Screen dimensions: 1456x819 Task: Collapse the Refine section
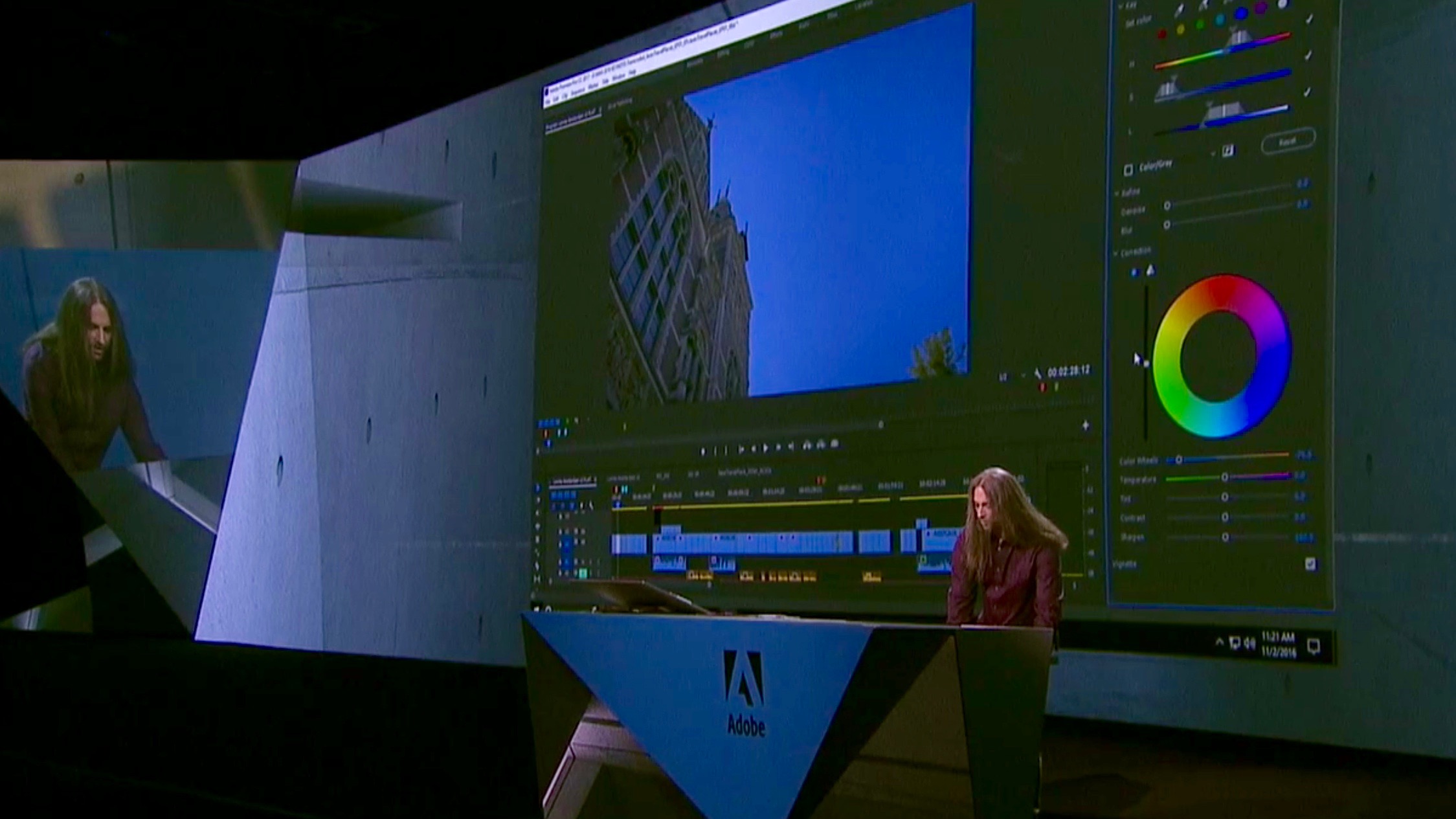point(1117,194)
